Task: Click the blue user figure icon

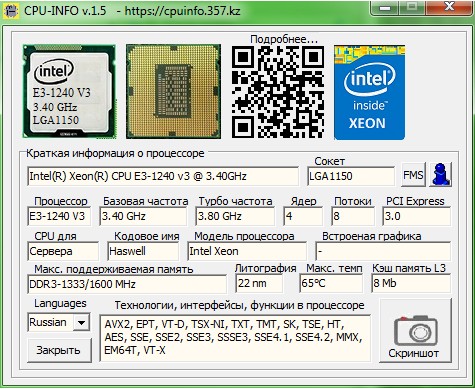Action: (441, 174)
